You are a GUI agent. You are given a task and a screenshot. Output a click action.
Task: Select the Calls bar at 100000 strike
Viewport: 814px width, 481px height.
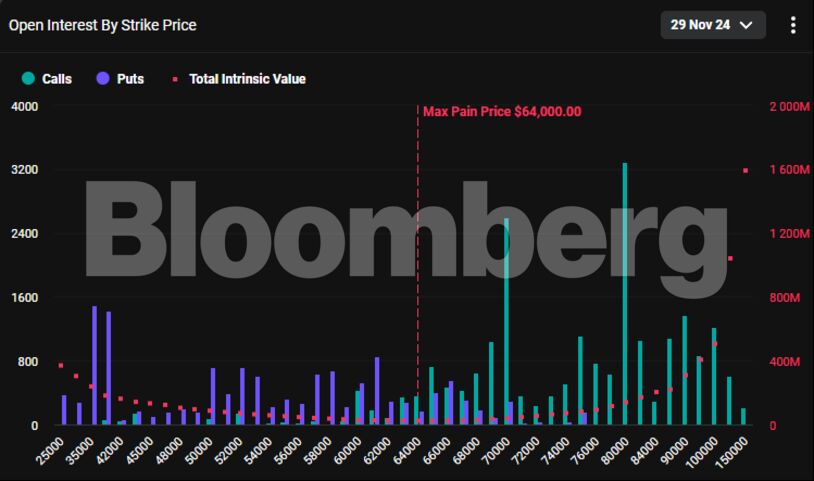tap(714, 376)
